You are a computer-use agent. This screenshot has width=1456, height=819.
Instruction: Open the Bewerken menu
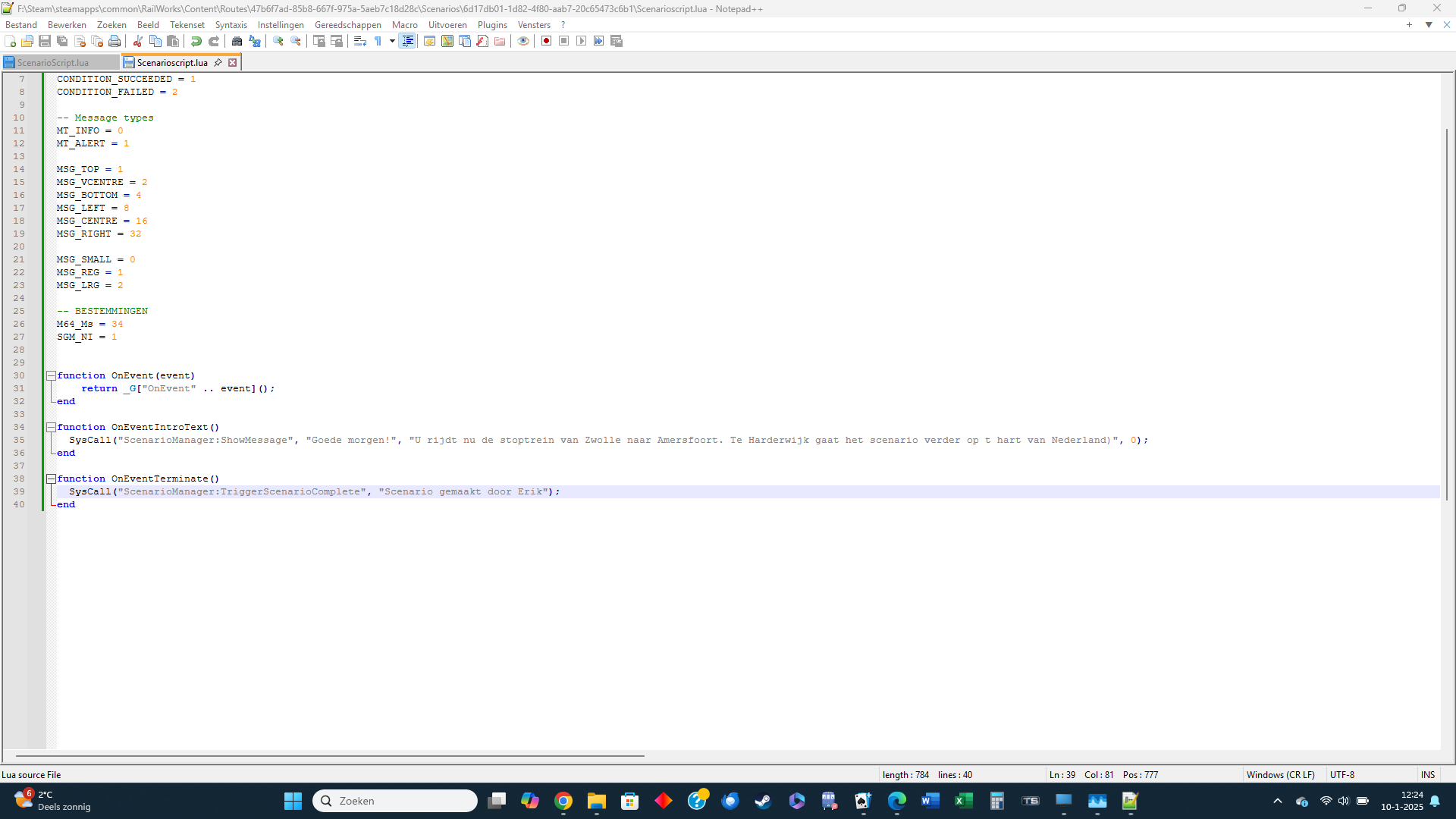point(67,25)
